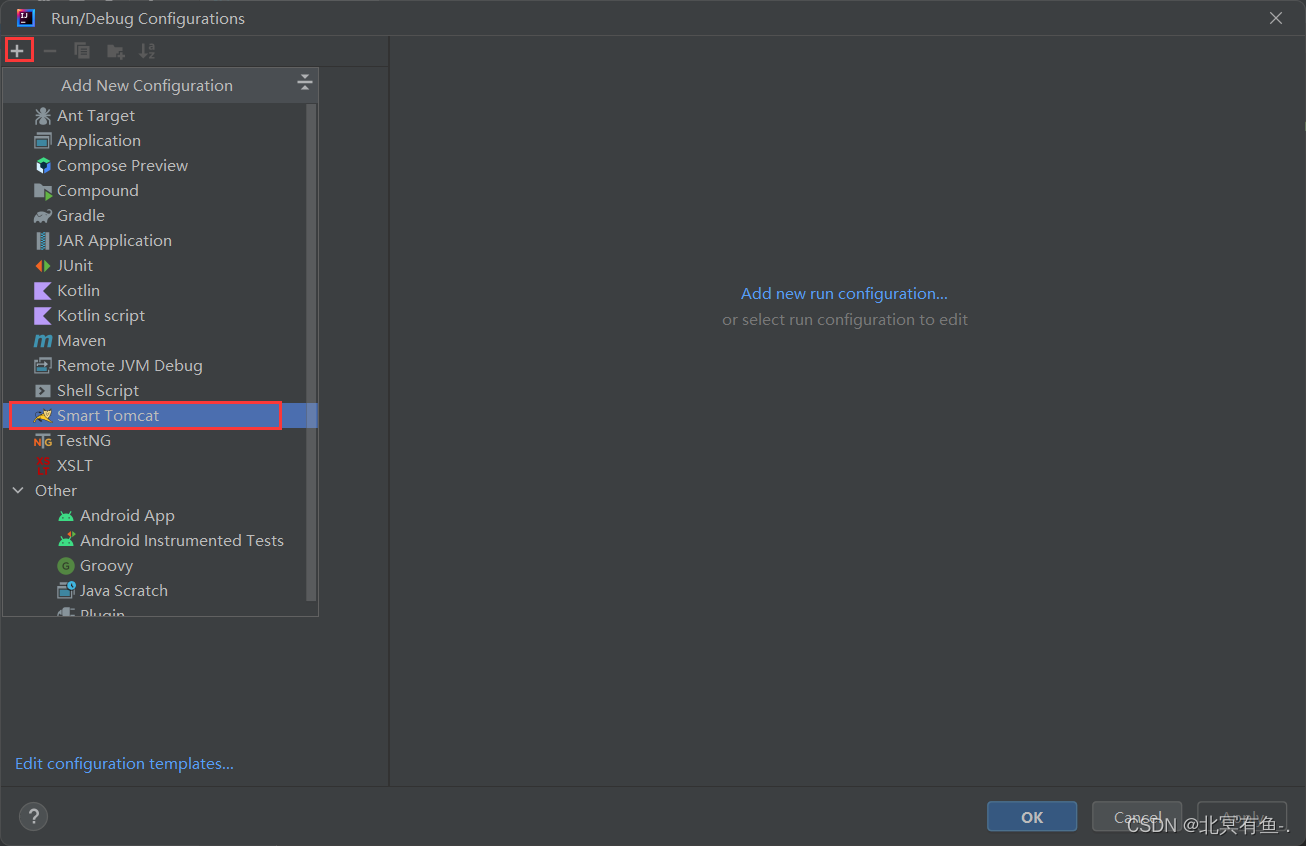Screen dimensions: 1306x846
Task: Choose the Remote JVM Debug configuration type
Action: 160,366
